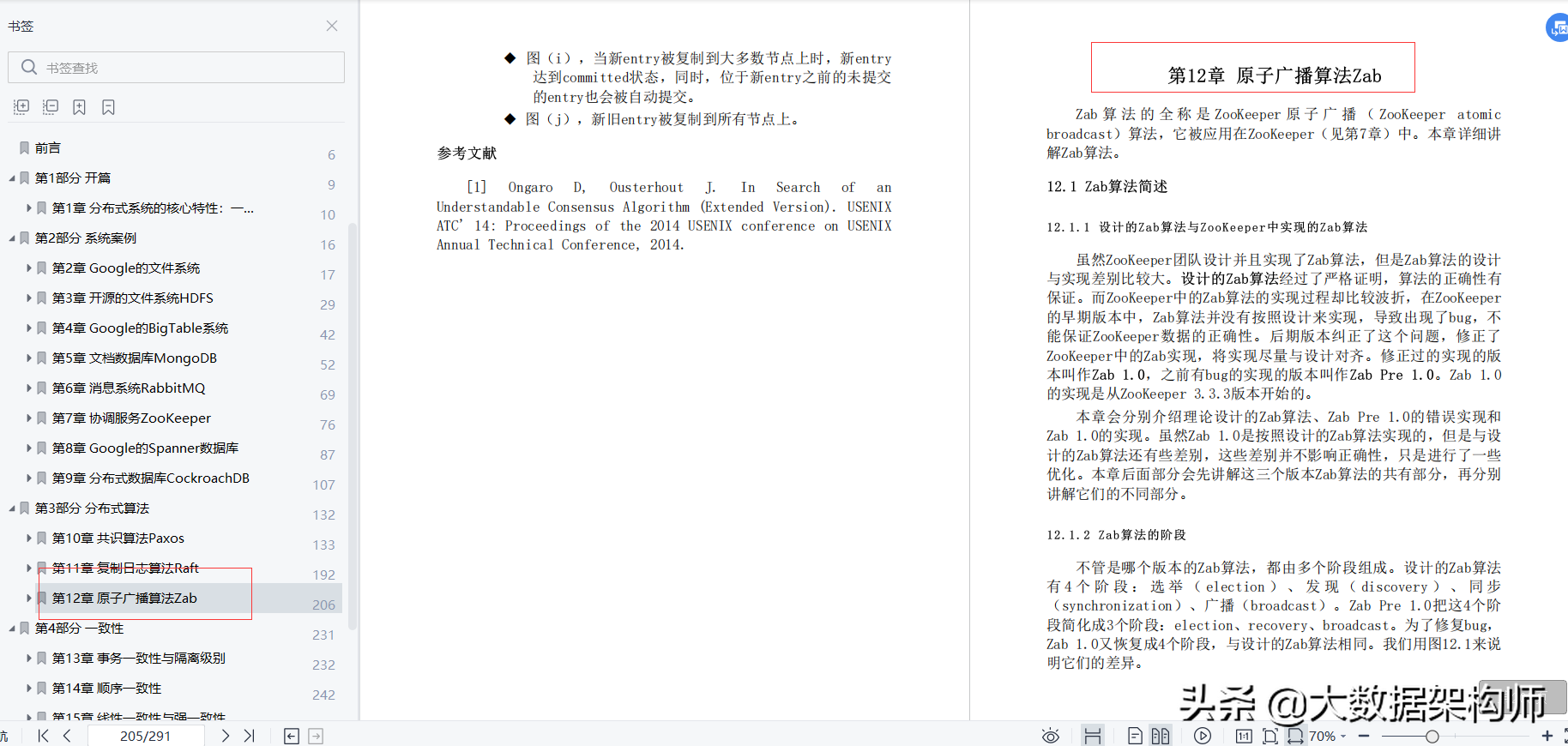Click subsection heading 12.1.1 on the page
This screenshot has width=1568, height=746.
click(1207, 227)
